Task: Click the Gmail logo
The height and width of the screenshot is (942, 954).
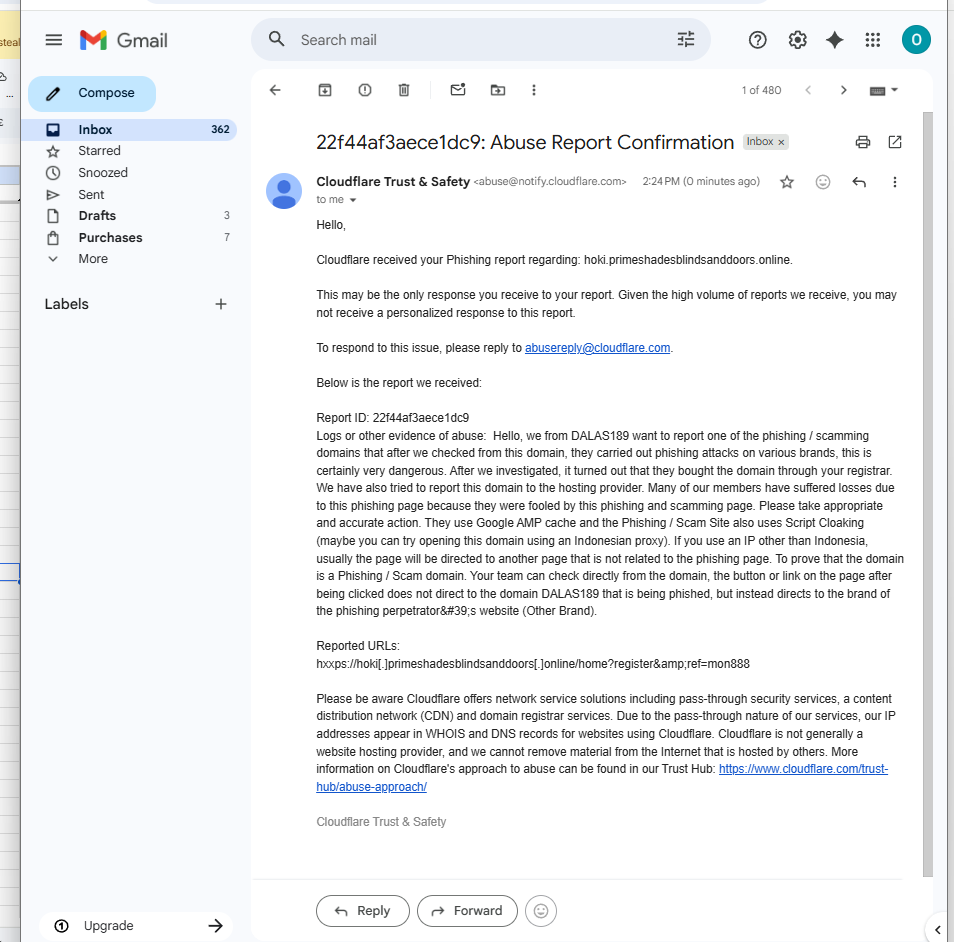Action: (124, 40)
